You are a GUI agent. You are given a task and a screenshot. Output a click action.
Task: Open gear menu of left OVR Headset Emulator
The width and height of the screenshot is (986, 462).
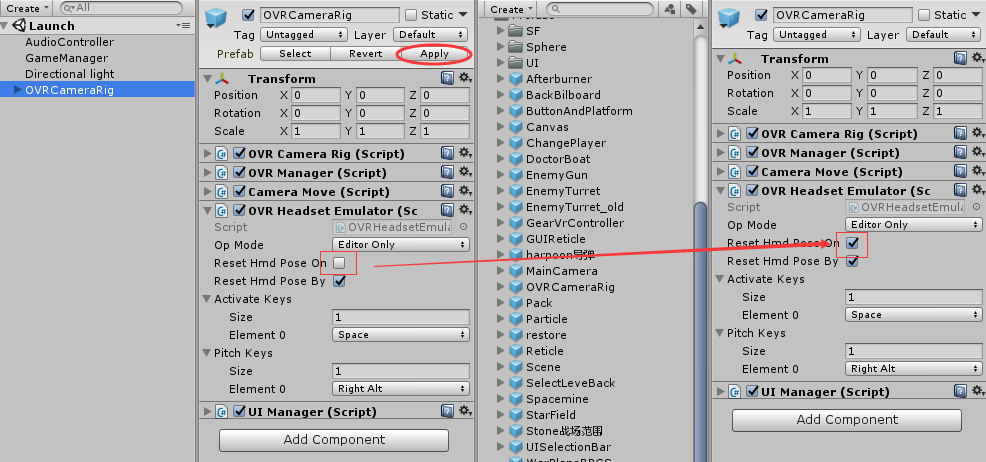pos(465,210)
